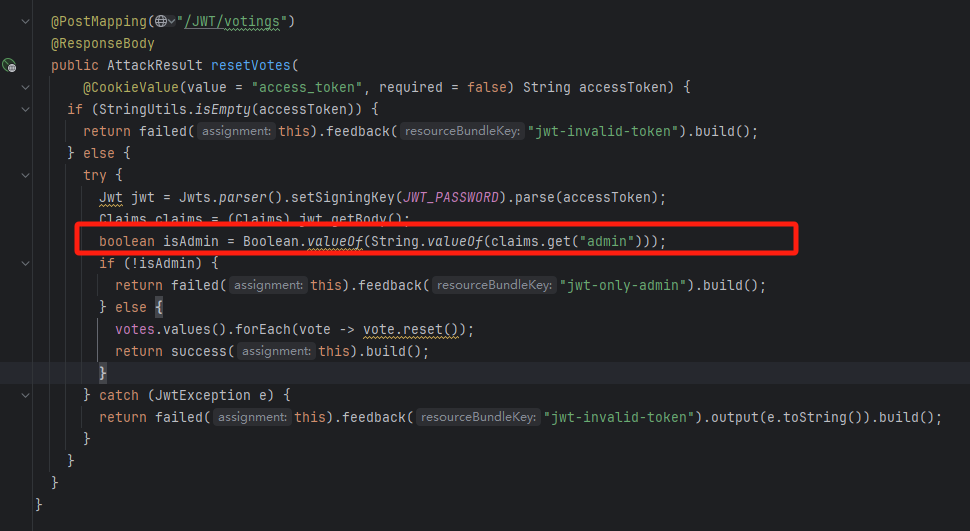This screenshot has width=970, height=531.
Task: Click parse(accessToken) method call
Action: pos(586,197)
